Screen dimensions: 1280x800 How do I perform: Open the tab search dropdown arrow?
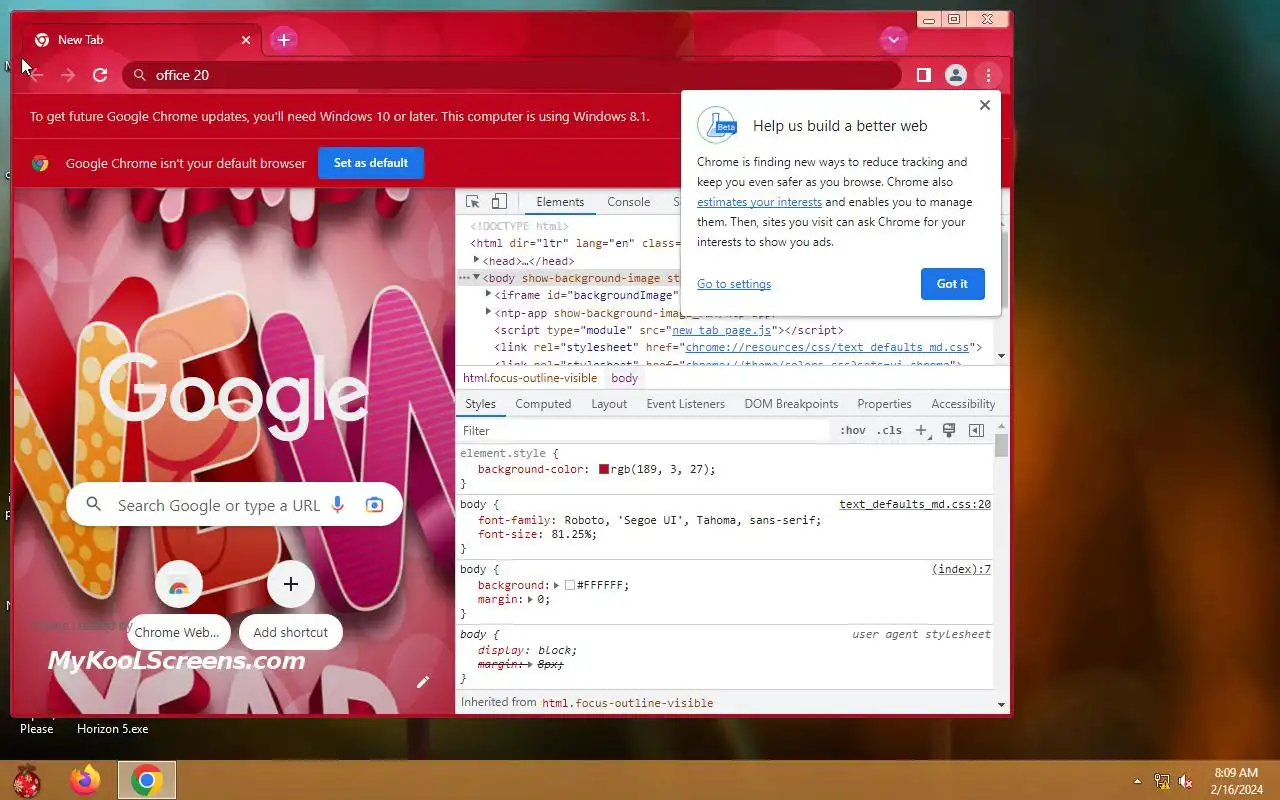pos(893,40)
